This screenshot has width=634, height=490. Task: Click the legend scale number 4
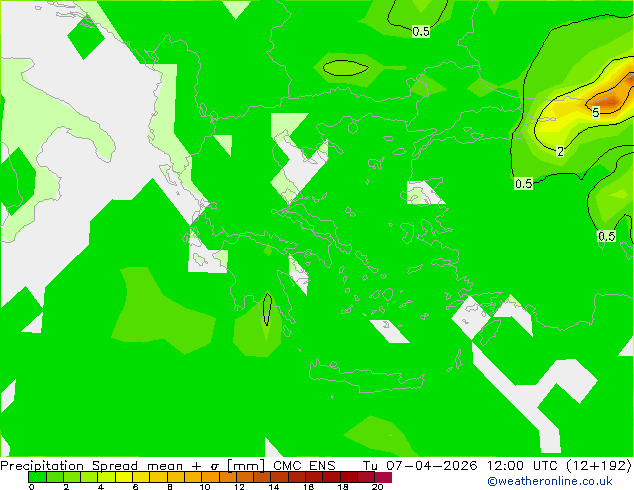point(101,487)
